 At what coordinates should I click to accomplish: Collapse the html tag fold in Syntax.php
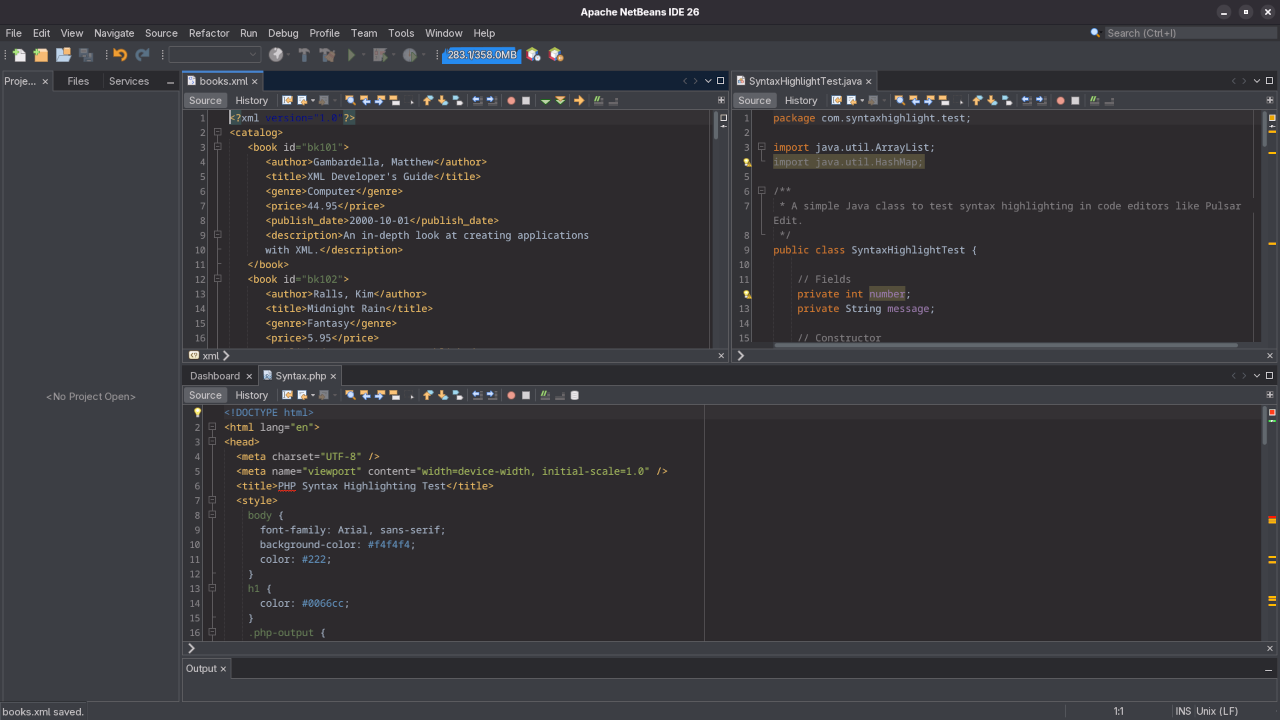pyautogui.click(x=212, y=427)
